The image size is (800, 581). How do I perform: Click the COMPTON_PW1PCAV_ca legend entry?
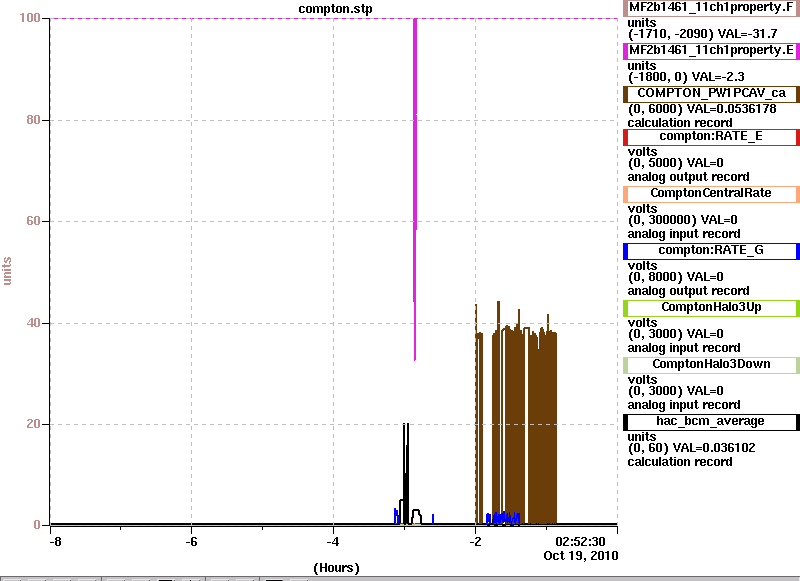tap(711, 93)
